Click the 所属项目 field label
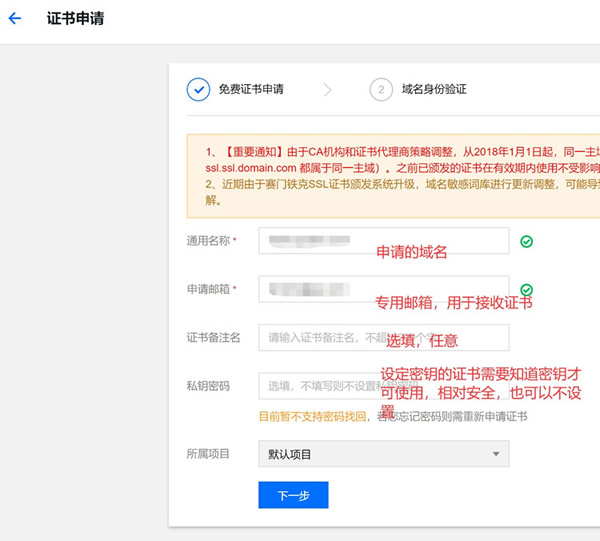This screenshot has height=541, width=600. [208, 454]
